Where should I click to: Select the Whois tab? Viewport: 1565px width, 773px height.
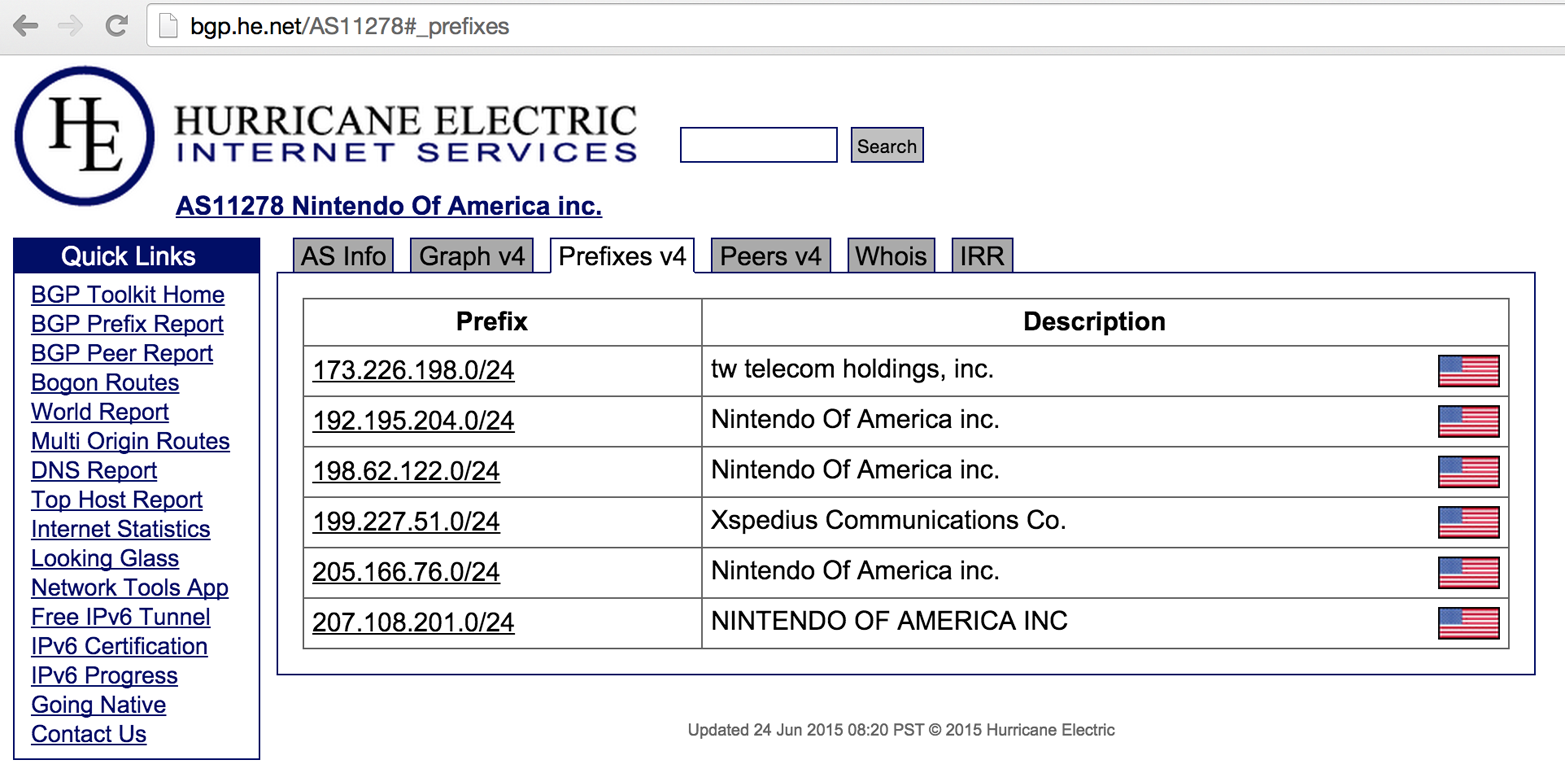click(x=889, y=255)
